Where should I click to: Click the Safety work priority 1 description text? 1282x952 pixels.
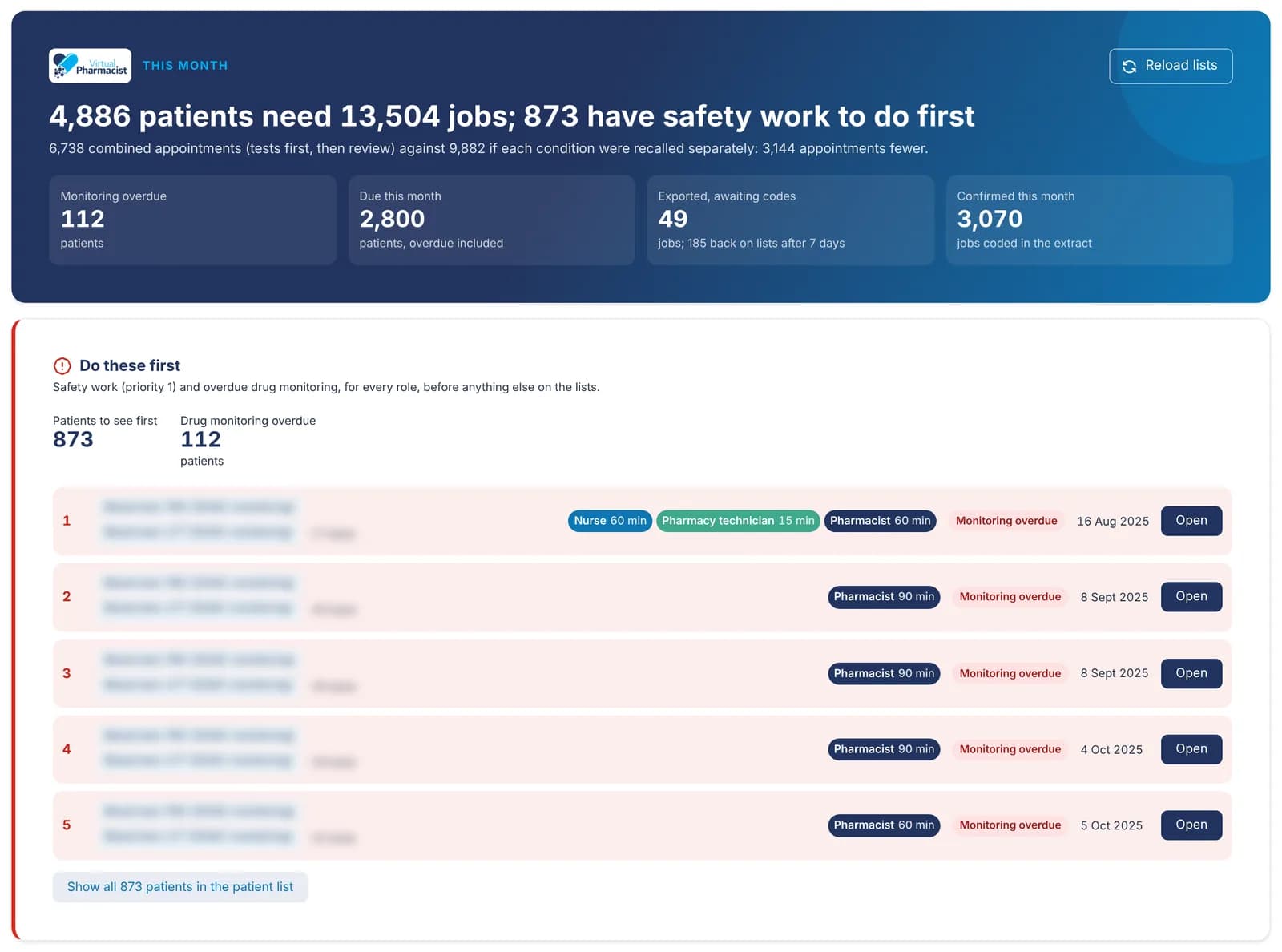pos(326,388)
